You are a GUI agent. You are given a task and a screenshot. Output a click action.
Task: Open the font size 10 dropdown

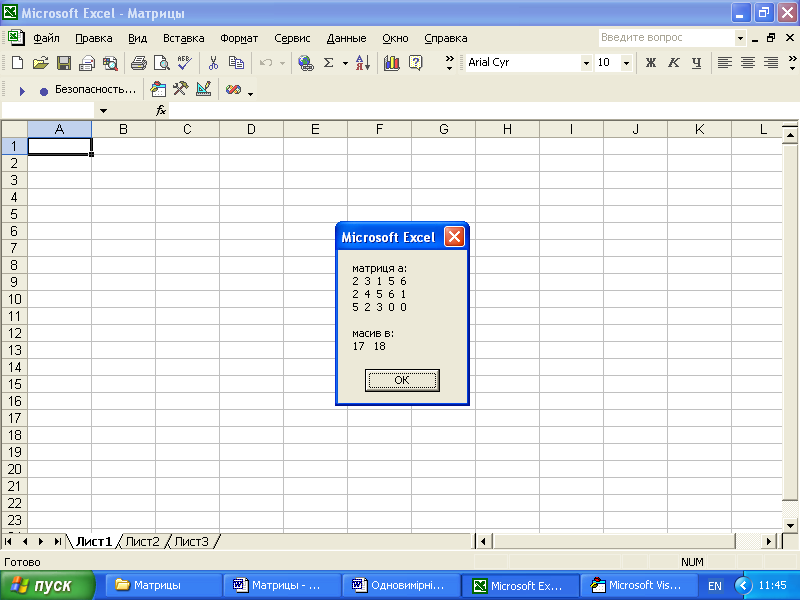[x=626, y=63]
